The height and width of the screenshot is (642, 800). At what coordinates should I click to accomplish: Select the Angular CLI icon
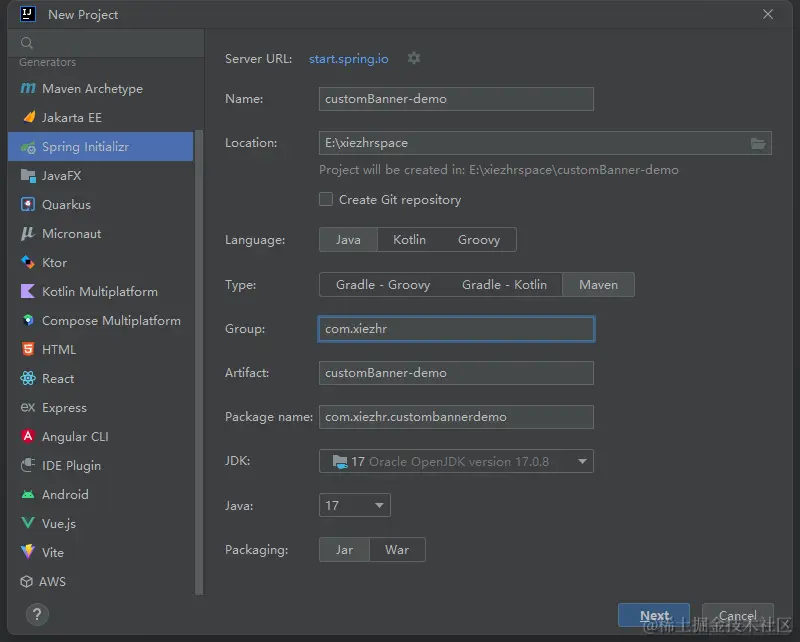click(28, 436)
